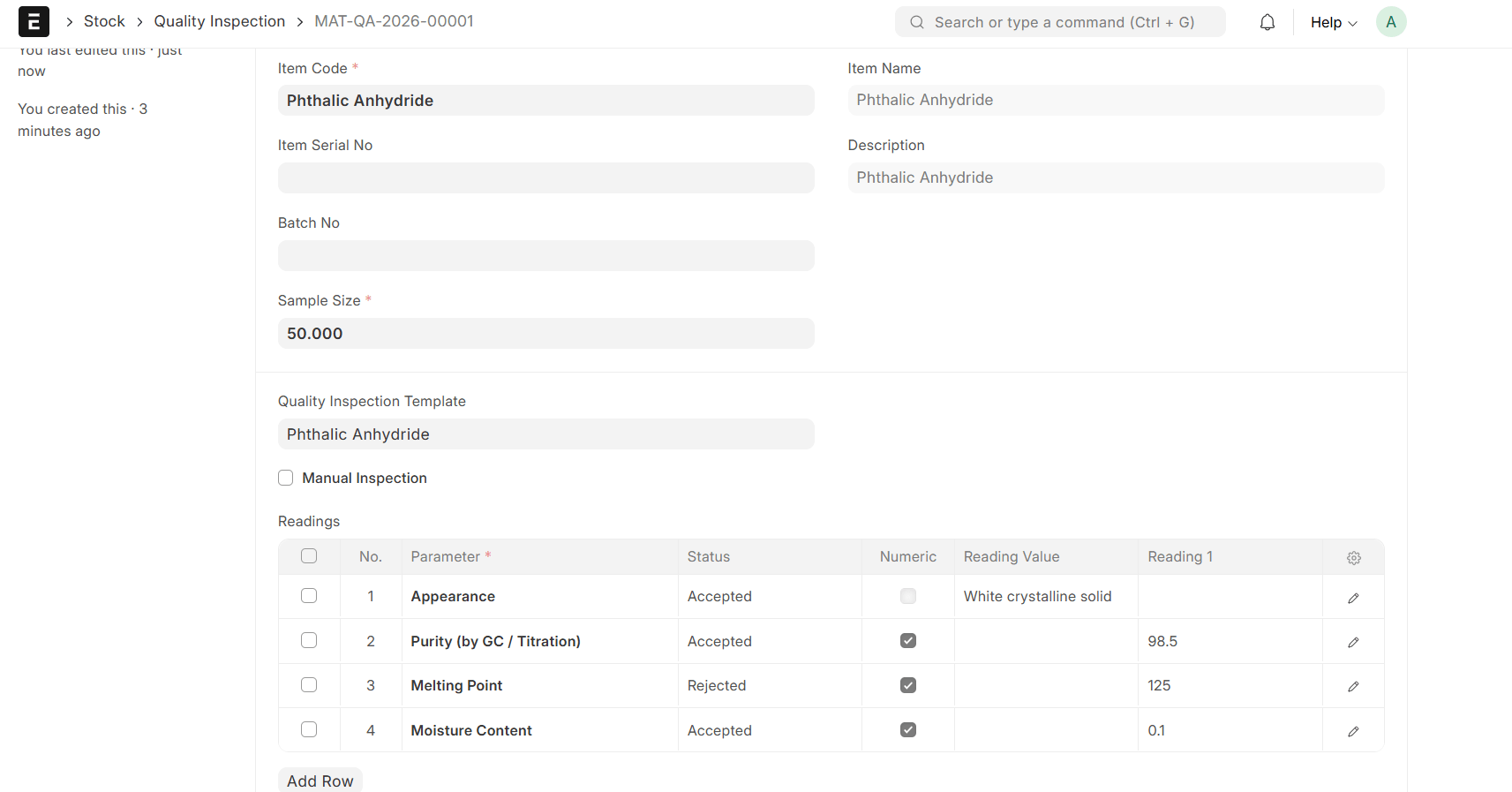Screen dimensions: 1512x792
Task: Open the Quality Inspection Template link field
Action: 545,434
